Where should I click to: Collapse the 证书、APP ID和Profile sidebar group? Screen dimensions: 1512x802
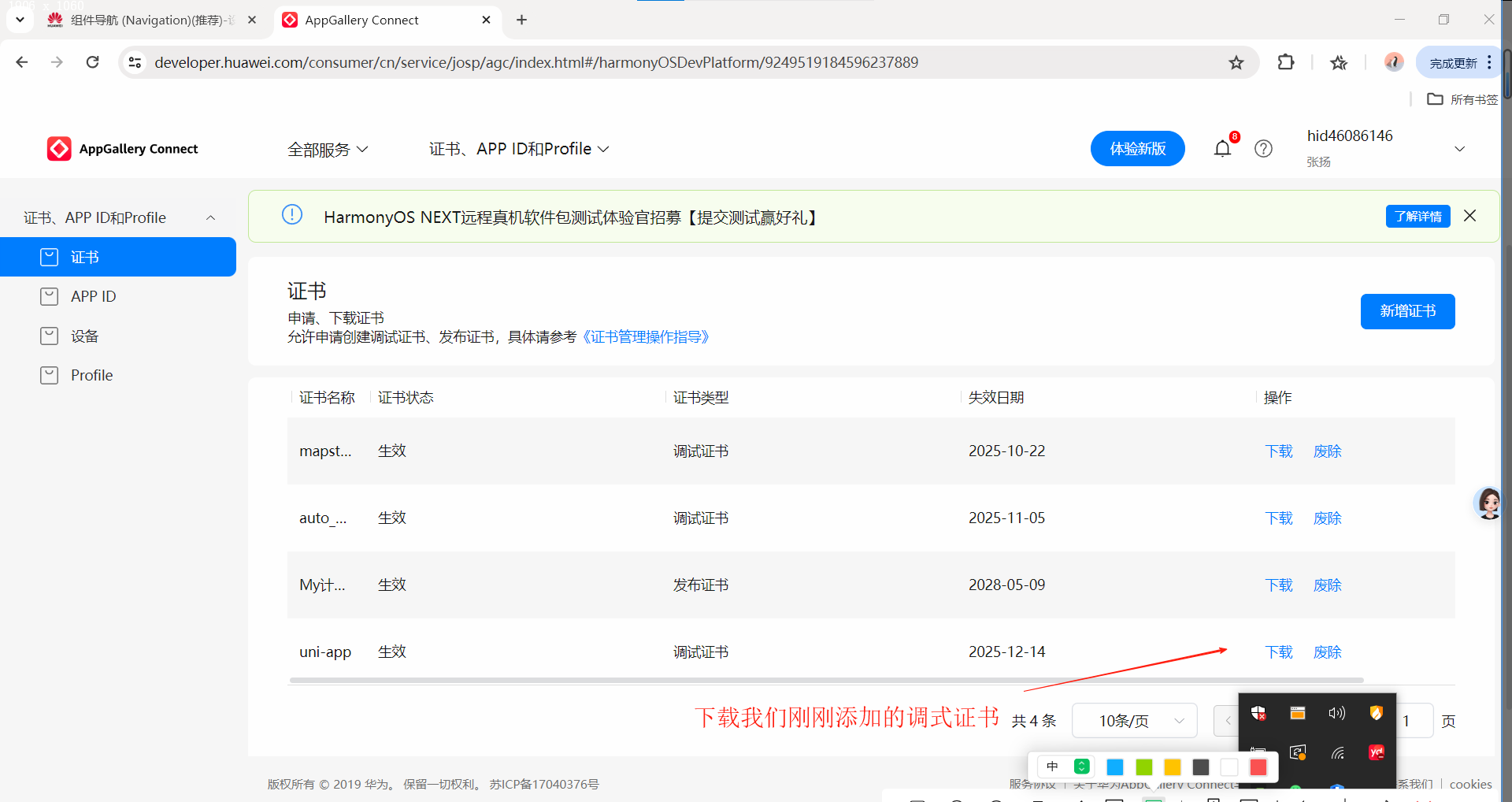tap(210, 217)
